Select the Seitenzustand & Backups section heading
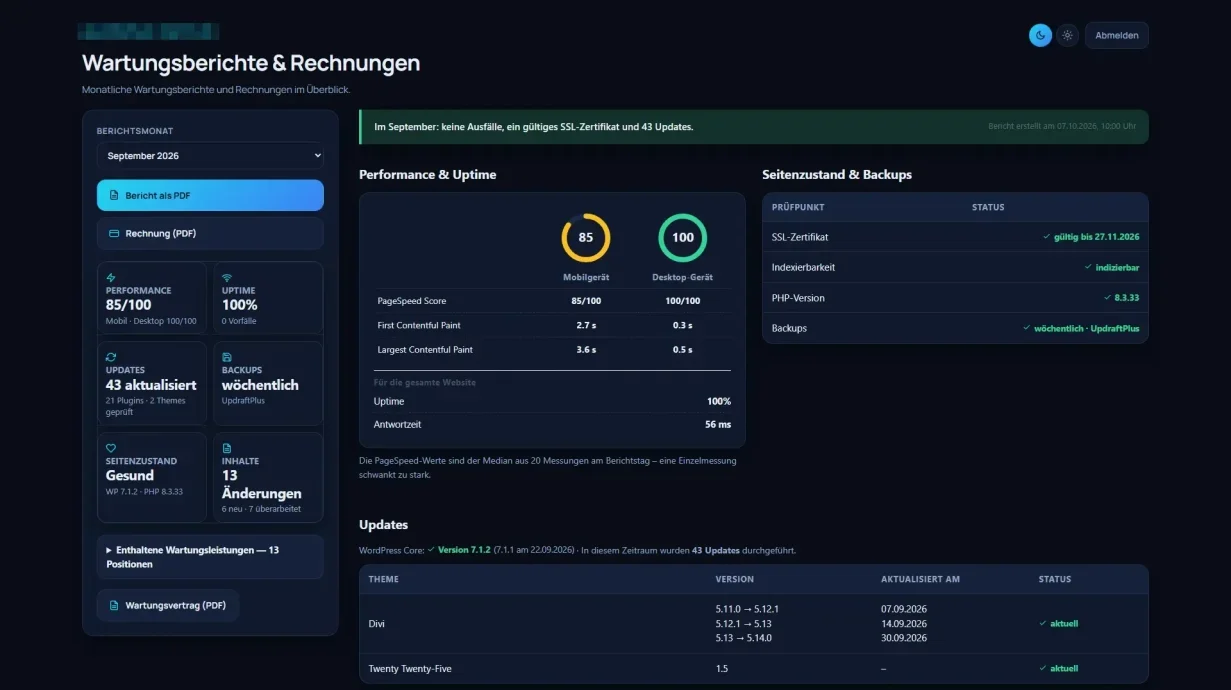The height and width of the screenshot is (690, 1231). [837, 174]
